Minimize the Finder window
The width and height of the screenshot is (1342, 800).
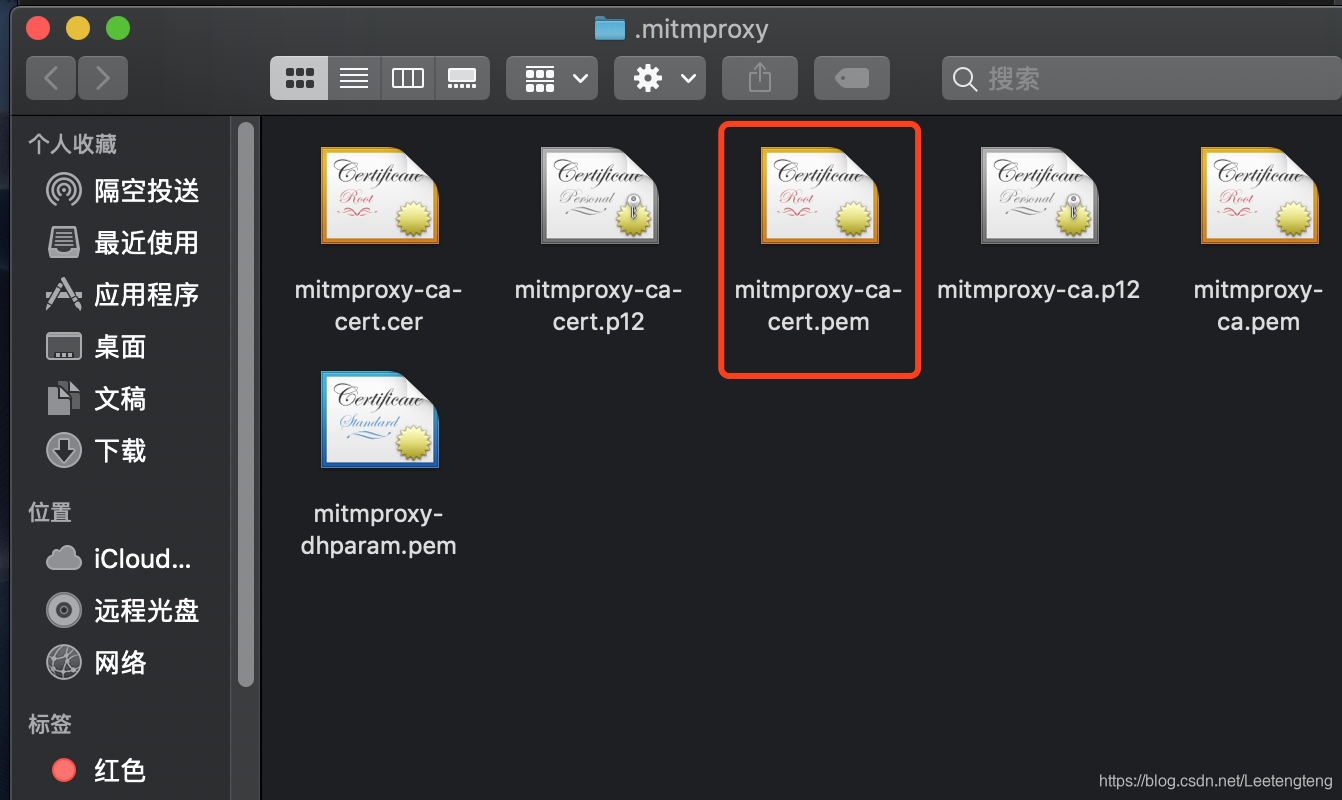78,28
